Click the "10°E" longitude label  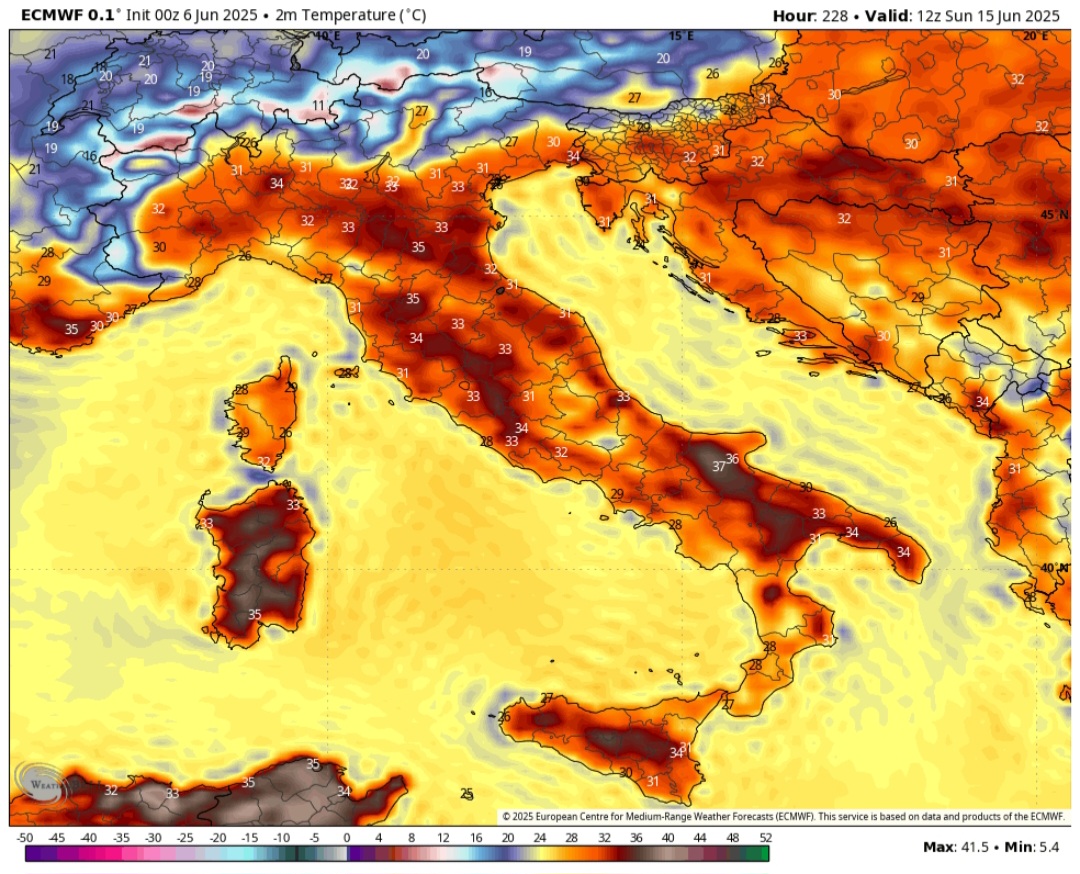[329, 36]
